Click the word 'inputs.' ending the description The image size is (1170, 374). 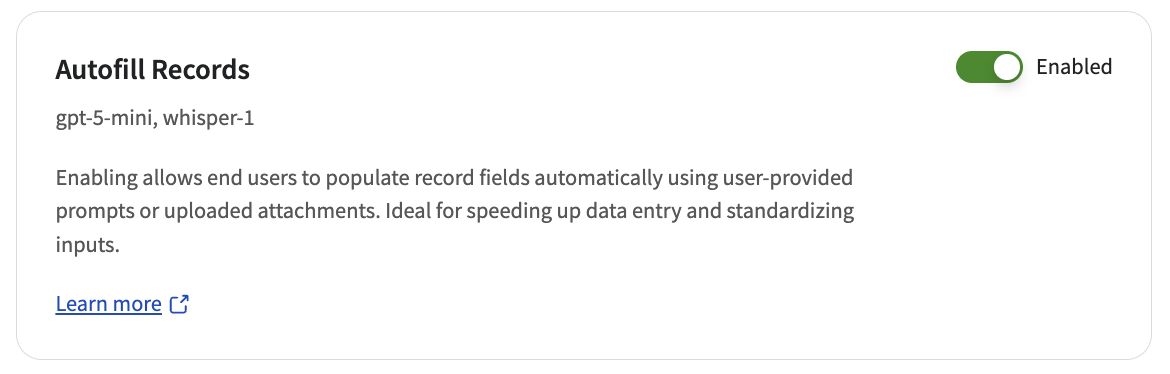coord(87,244)
